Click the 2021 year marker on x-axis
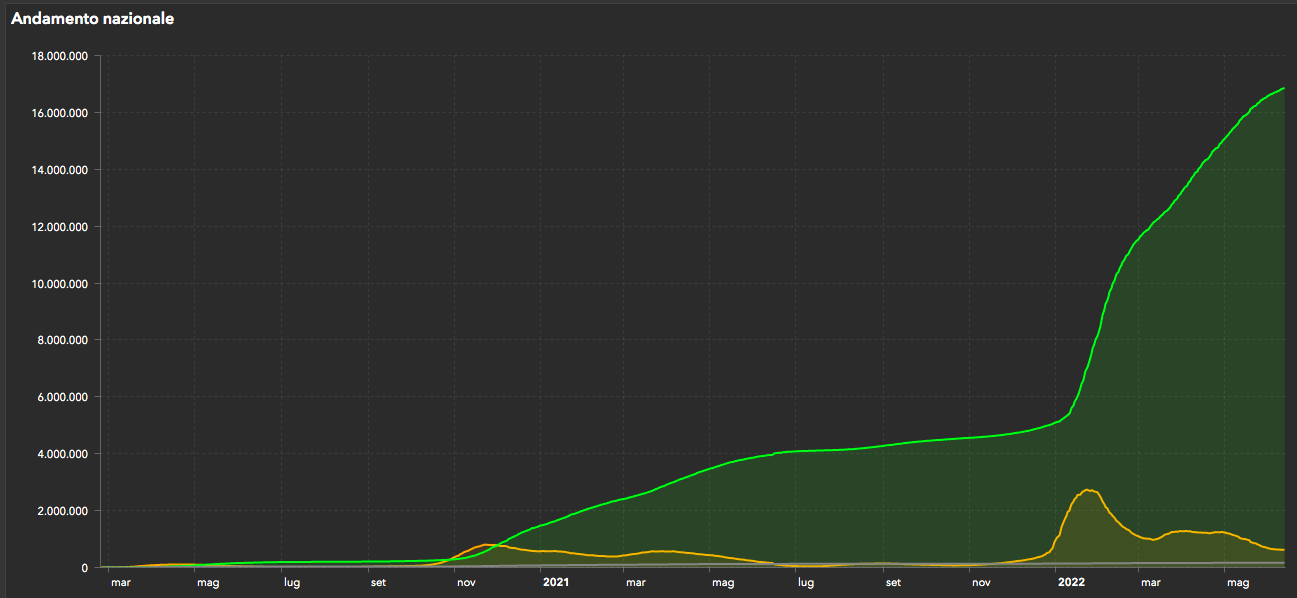The width and height of the screenshot is (1297, 598). pyautogui.click(x=555, y=581)
